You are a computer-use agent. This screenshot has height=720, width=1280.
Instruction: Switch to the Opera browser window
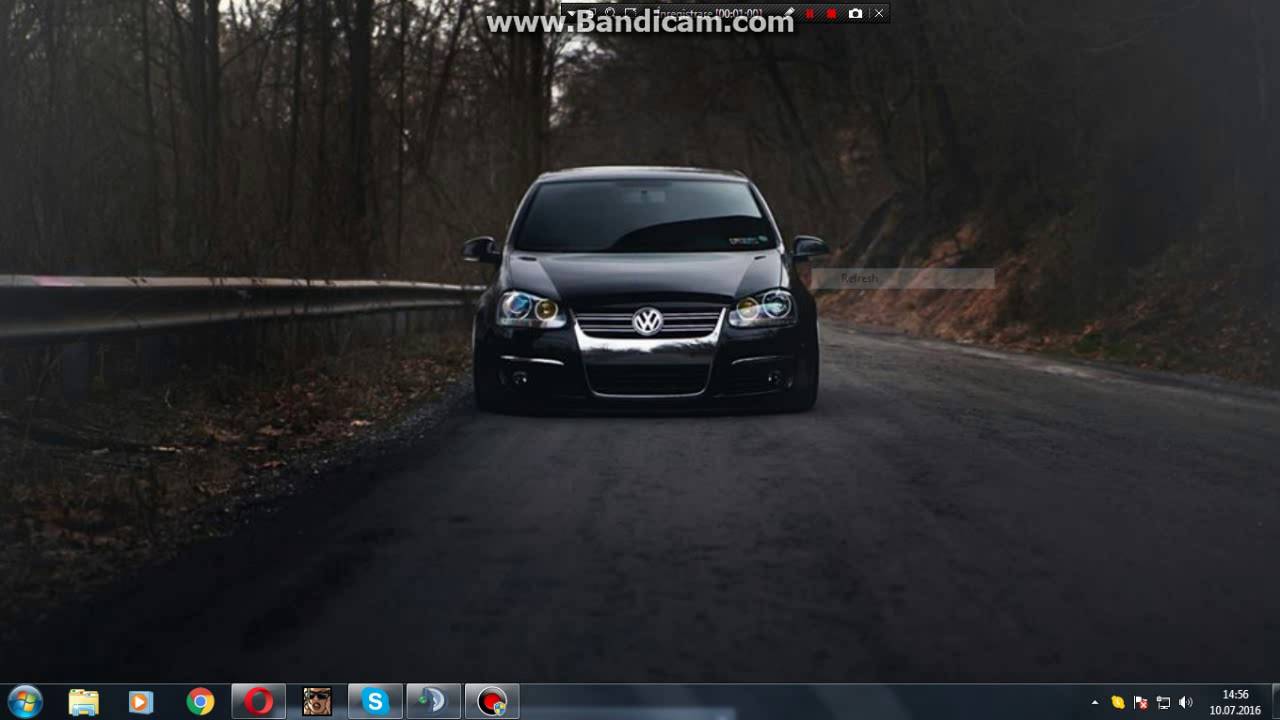click(258, 702)
